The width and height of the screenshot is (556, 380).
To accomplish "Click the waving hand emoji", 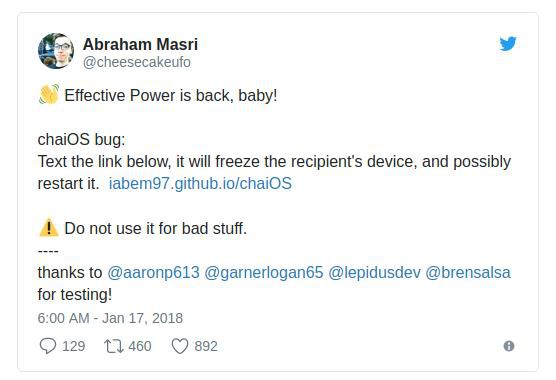I will click(49, 95).
